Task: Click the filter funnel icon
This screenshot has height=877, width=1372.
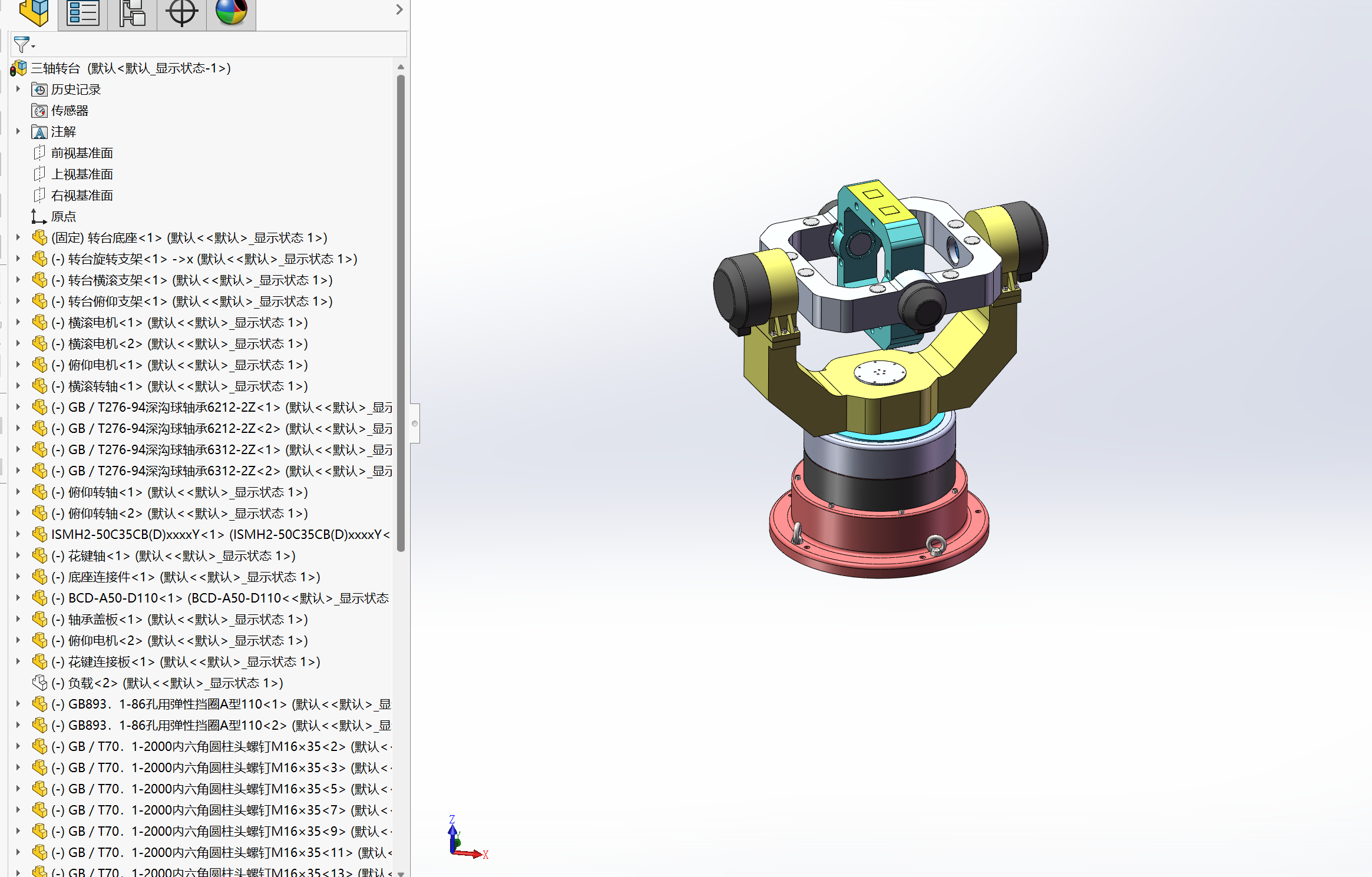Action: tap(21, 44)
